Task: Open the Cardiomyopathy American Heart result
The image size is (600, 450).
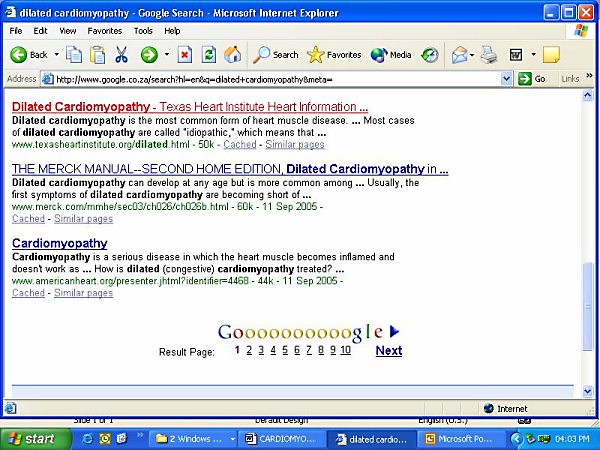Action: (x=60, y=243)
